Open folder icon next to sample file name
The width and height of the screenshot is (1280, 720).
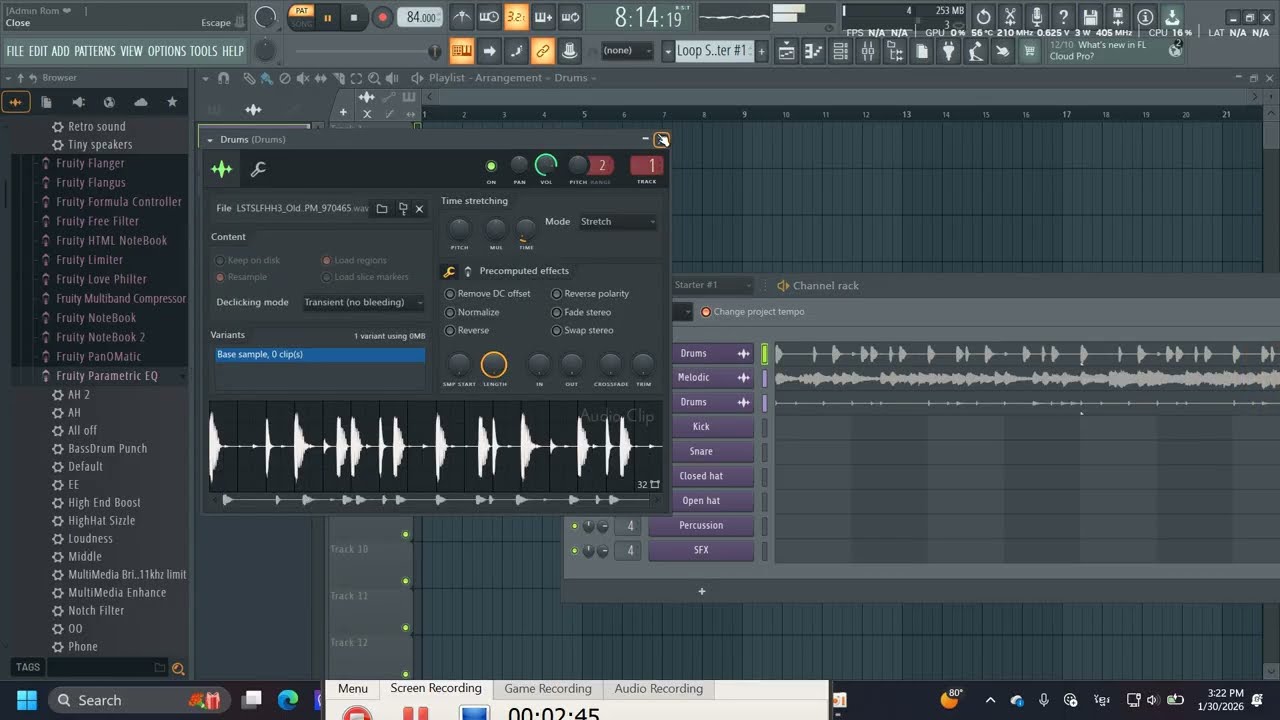(x=382, y=209)
